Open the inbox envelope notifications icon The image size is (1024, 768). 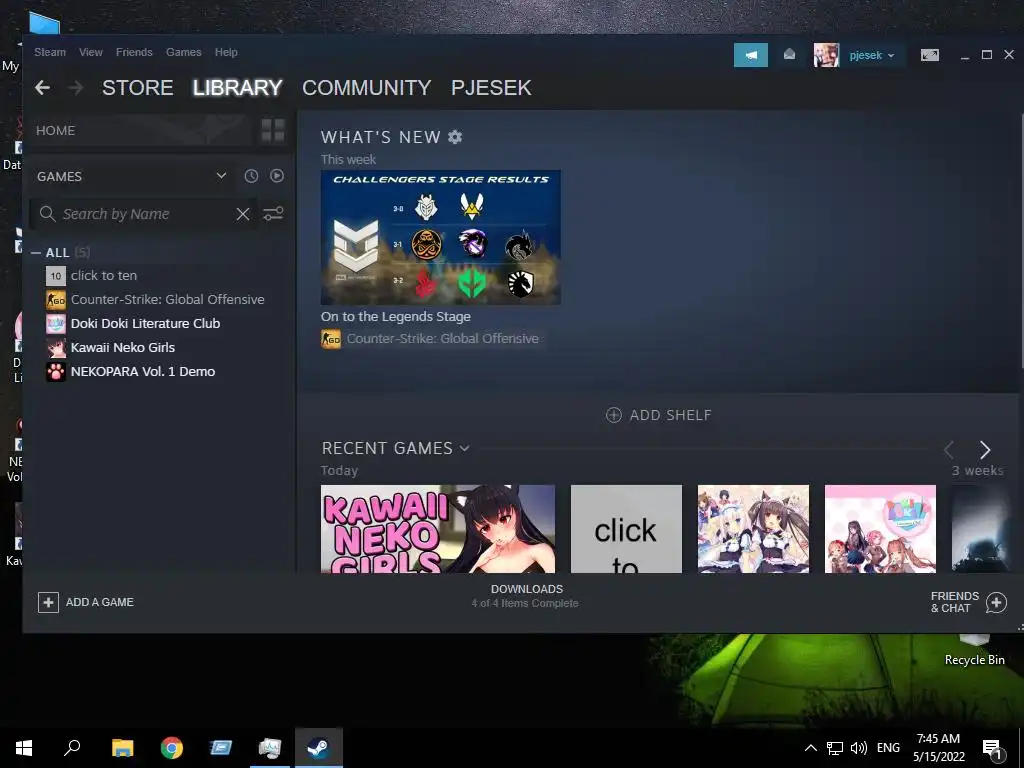click(790, 55)
